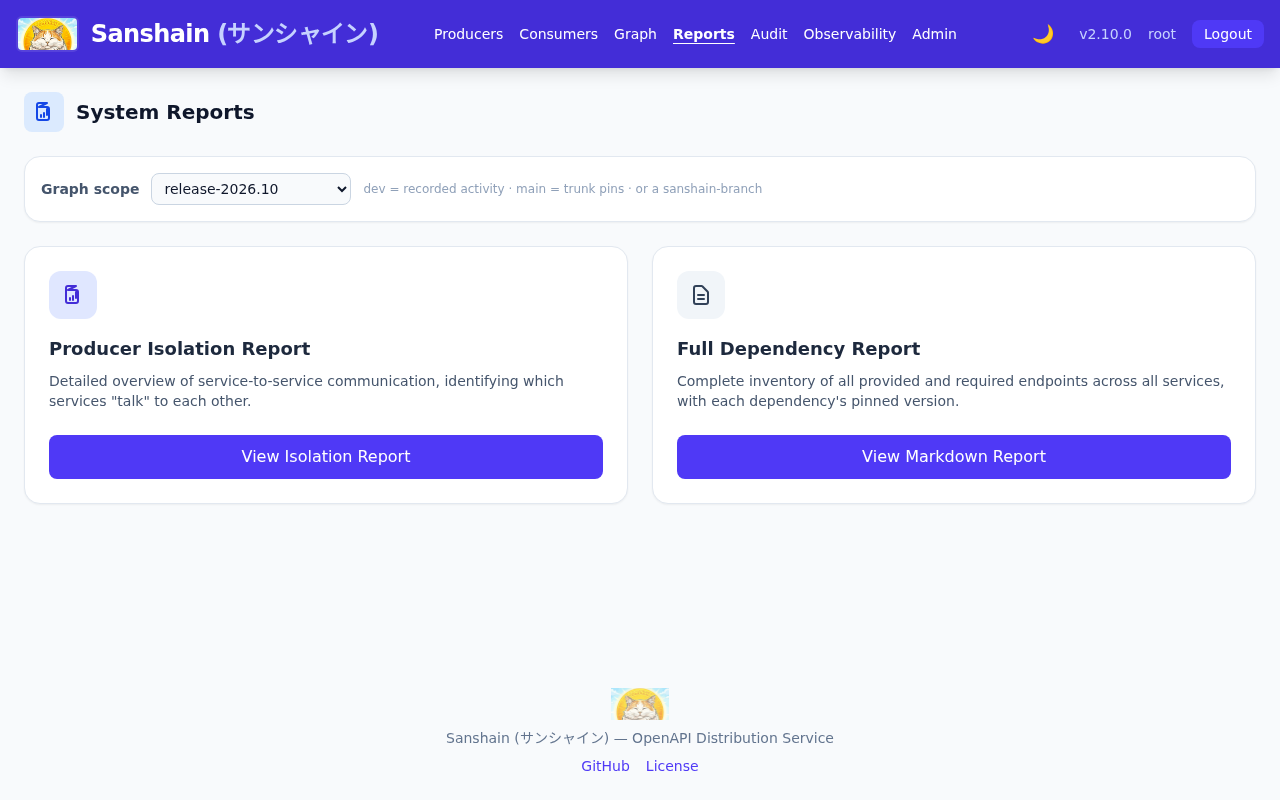Screen dimensions: 1280x800
Task: Click the System Reports heading
Action: click(165, 112)
